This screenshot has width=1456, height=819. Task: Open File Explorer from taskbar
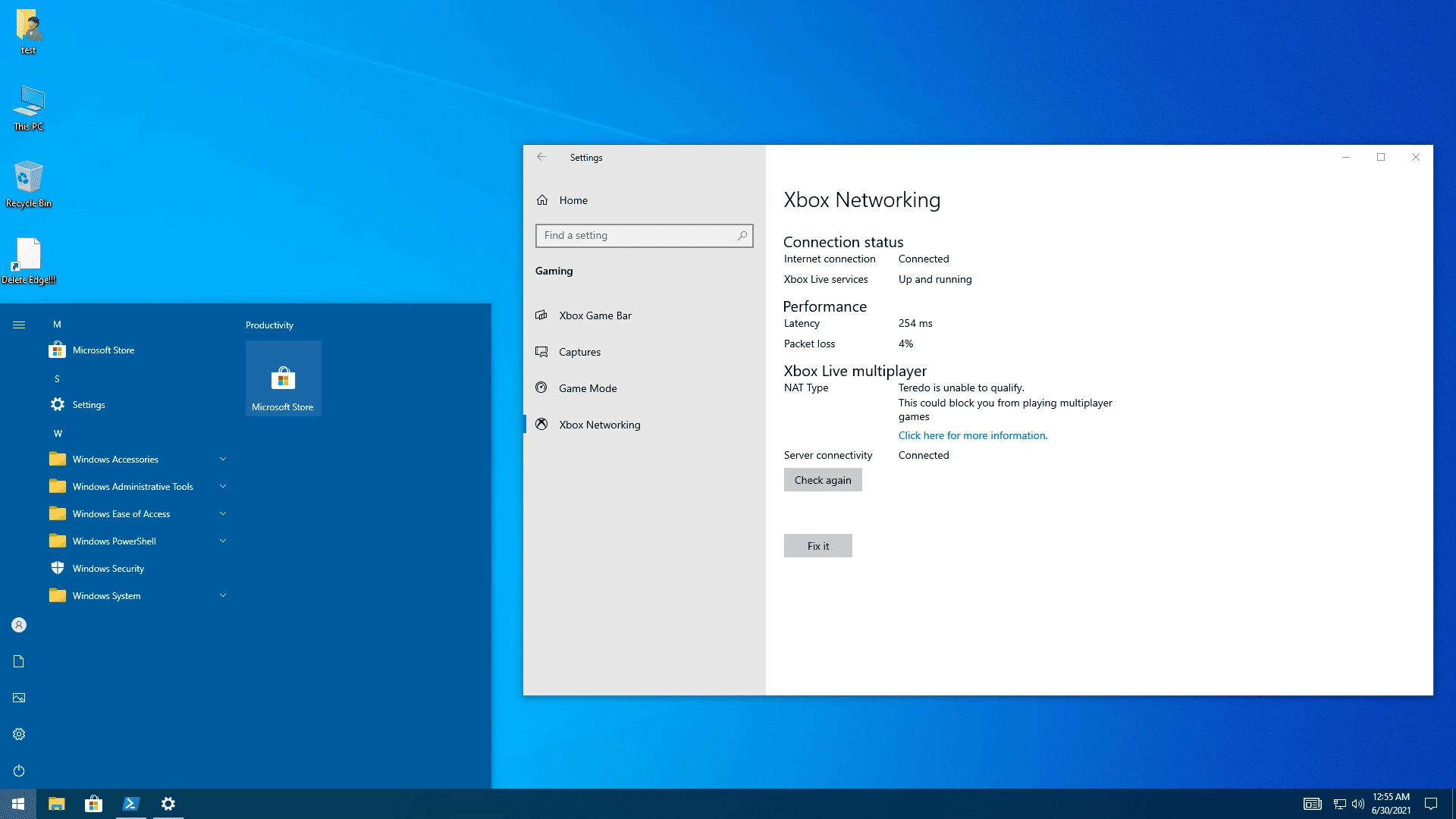57,804
